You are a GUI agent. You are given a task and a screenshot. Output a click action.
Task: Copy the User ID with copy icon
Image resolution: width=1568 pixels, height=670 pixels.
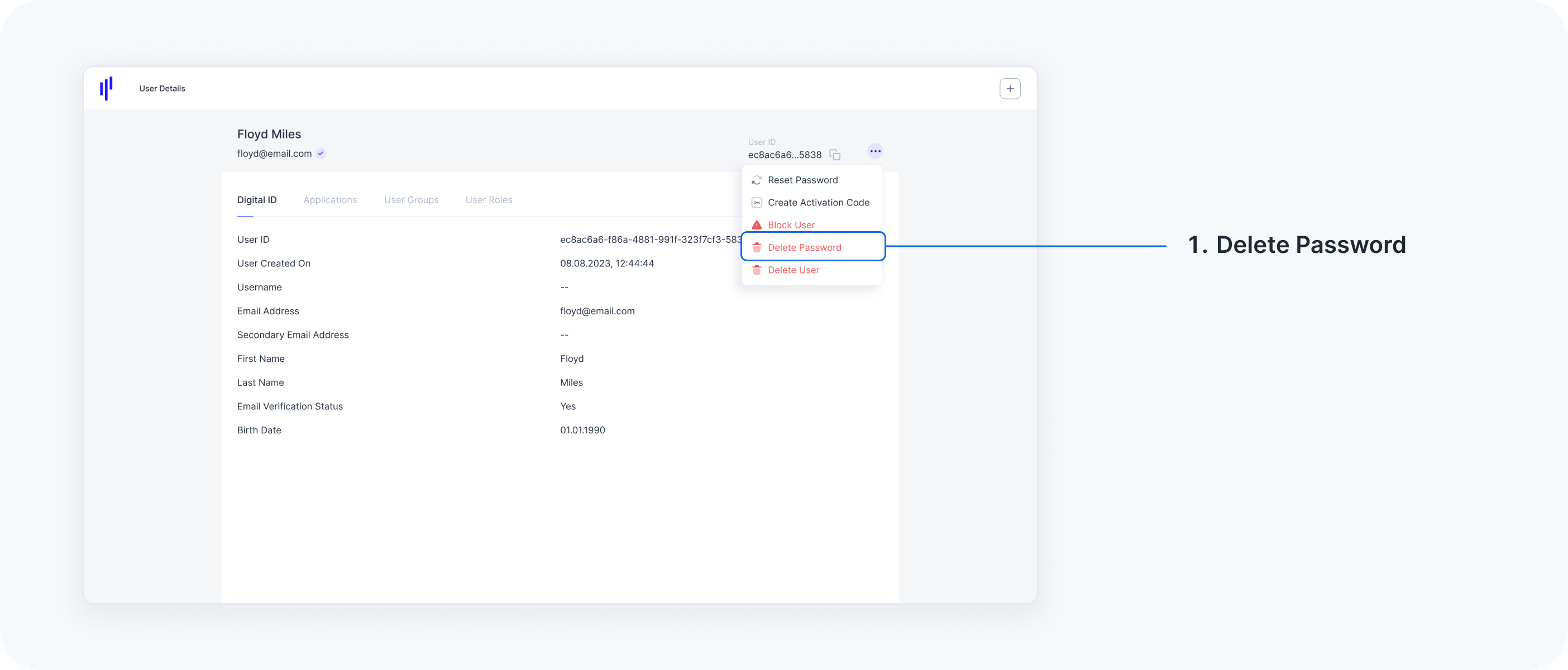point(835,155)
